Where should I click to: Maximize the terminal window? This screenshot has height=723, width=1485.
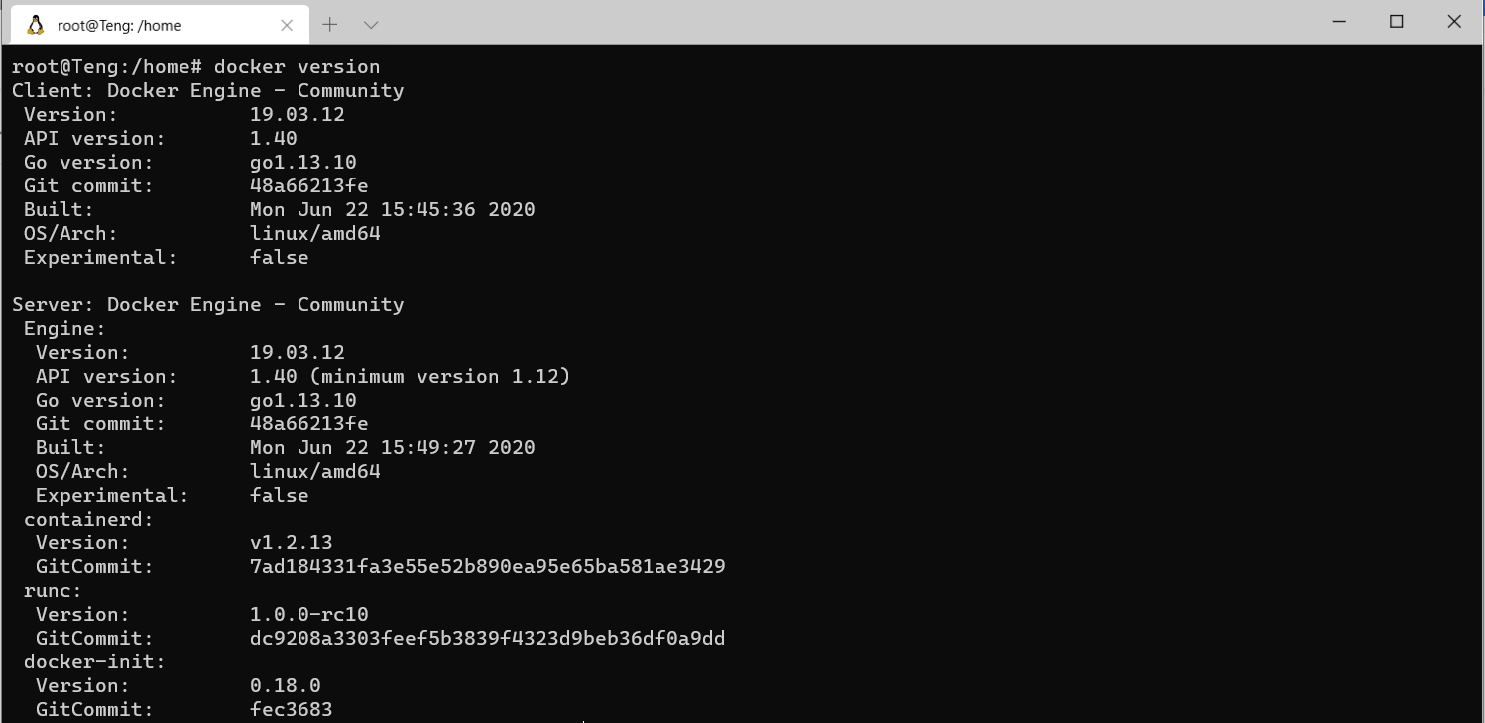1397,22
